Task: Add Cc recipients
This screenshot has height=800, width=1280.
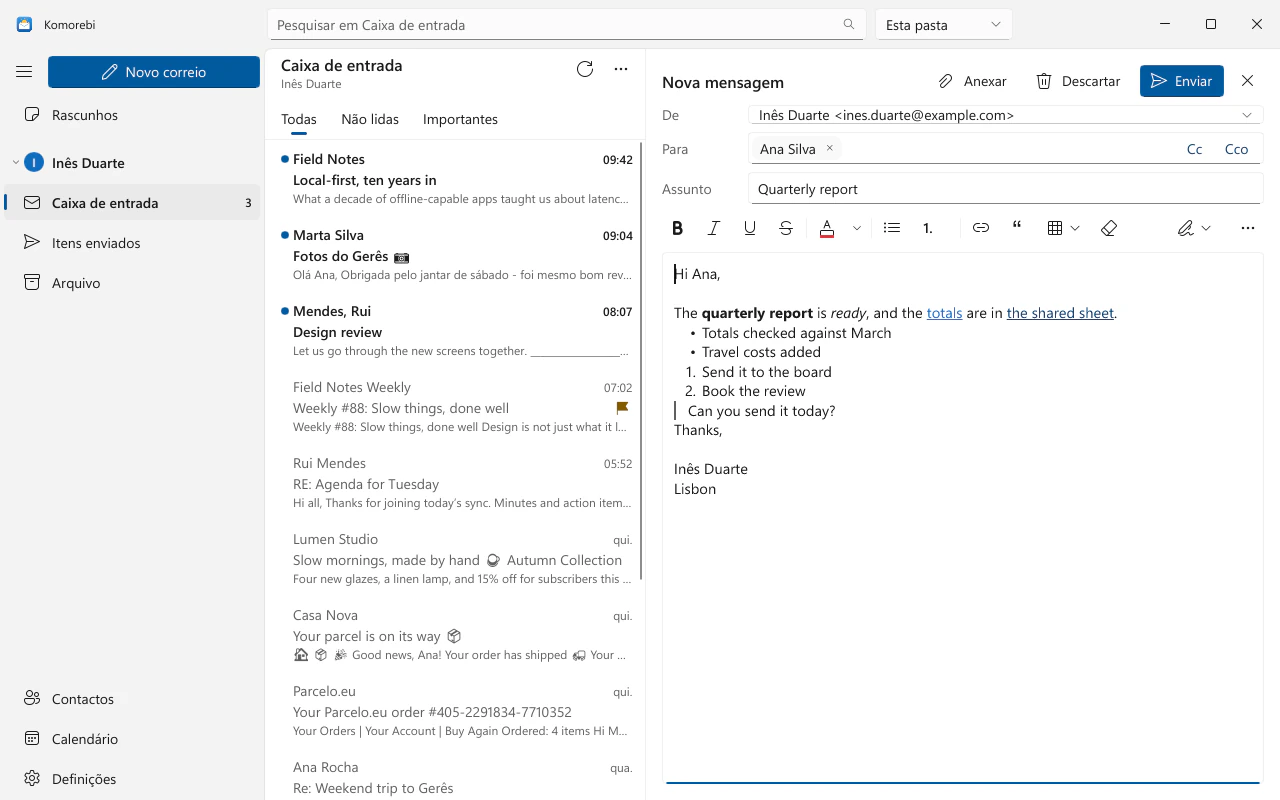Action: coord(1194,149)
